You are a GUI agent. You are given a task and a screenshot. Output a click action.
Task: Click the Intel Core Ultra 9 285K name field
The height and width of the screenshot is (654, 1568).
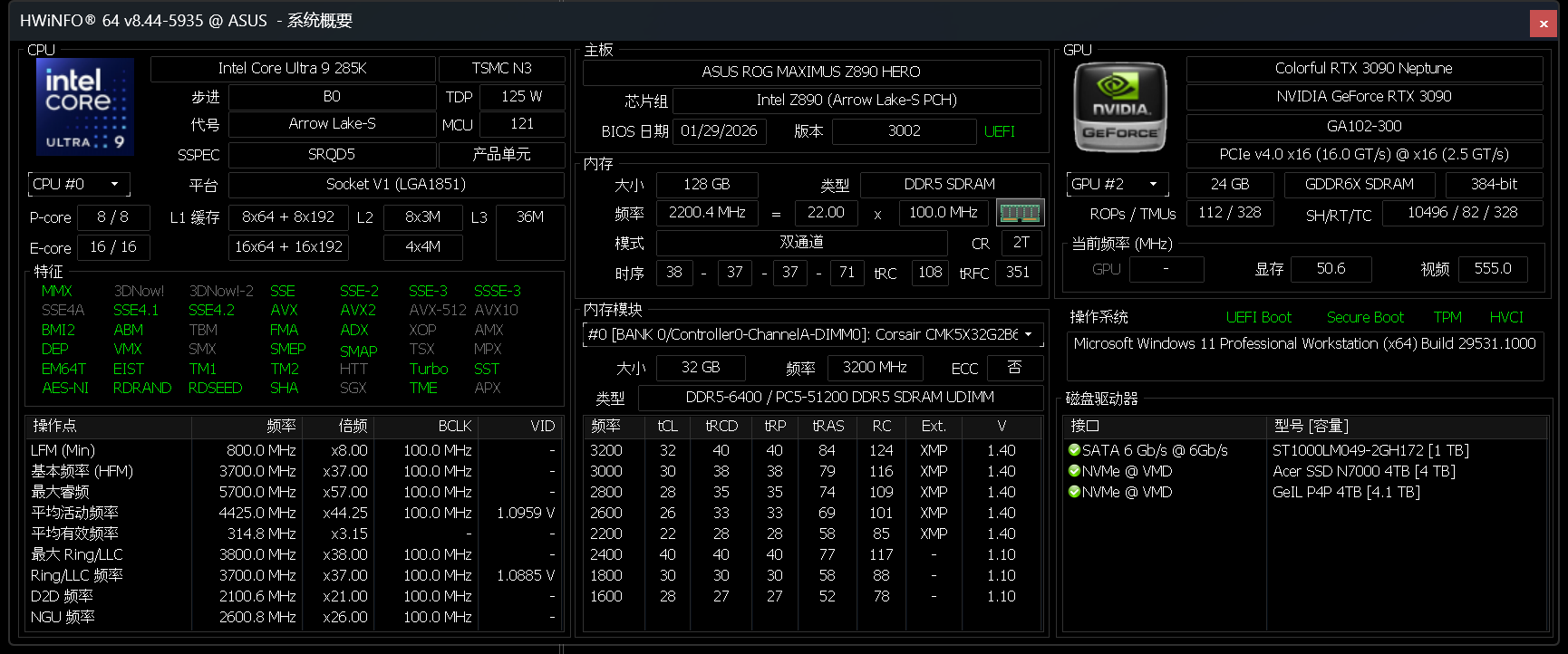[x=293, y=69]
